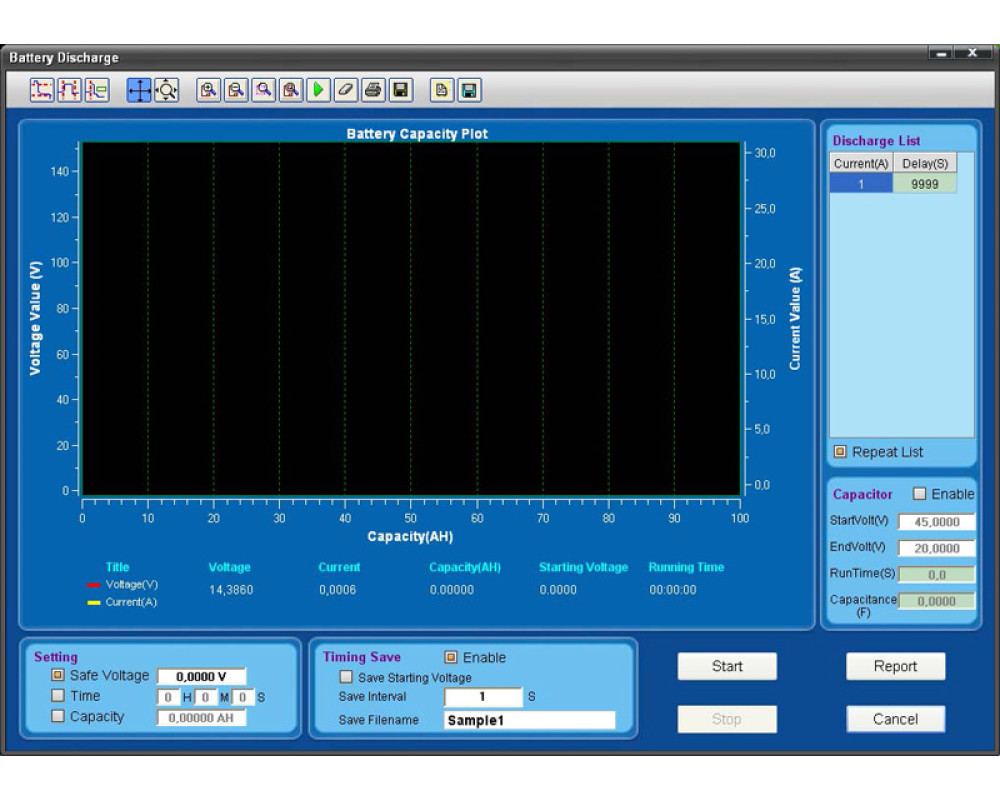Select the 9999 delay cell in Discharge List

(924, 184)
